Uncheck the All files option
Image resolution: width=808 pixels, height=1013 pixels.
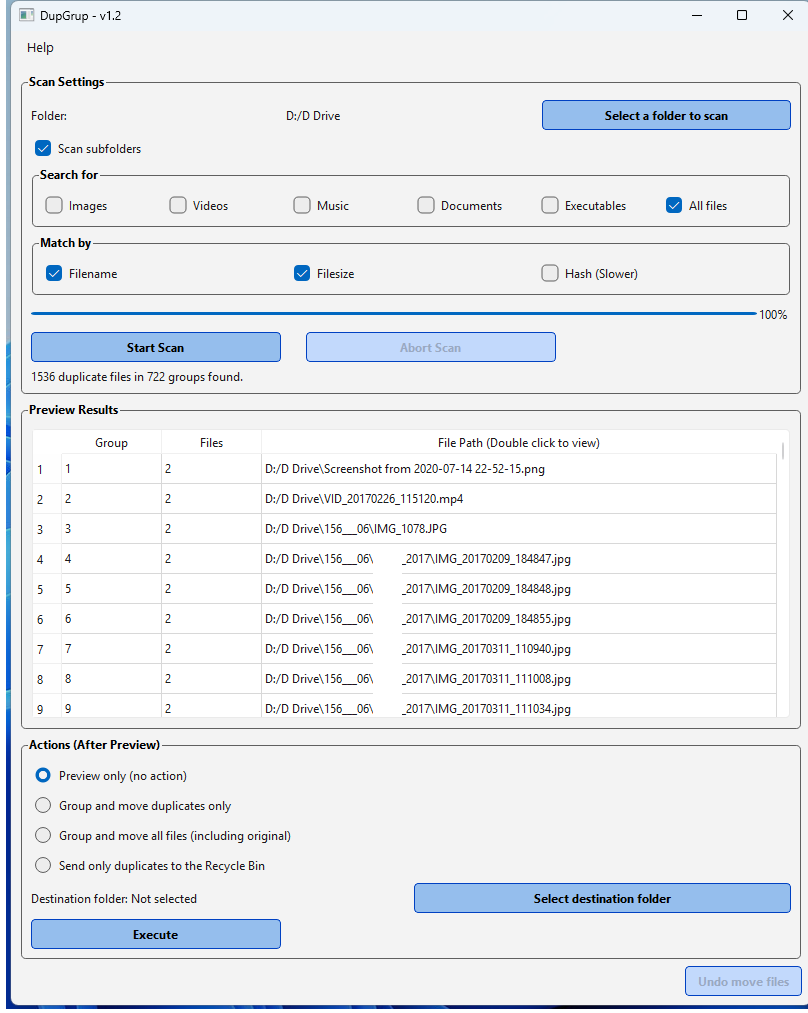(x=674, y=204)
